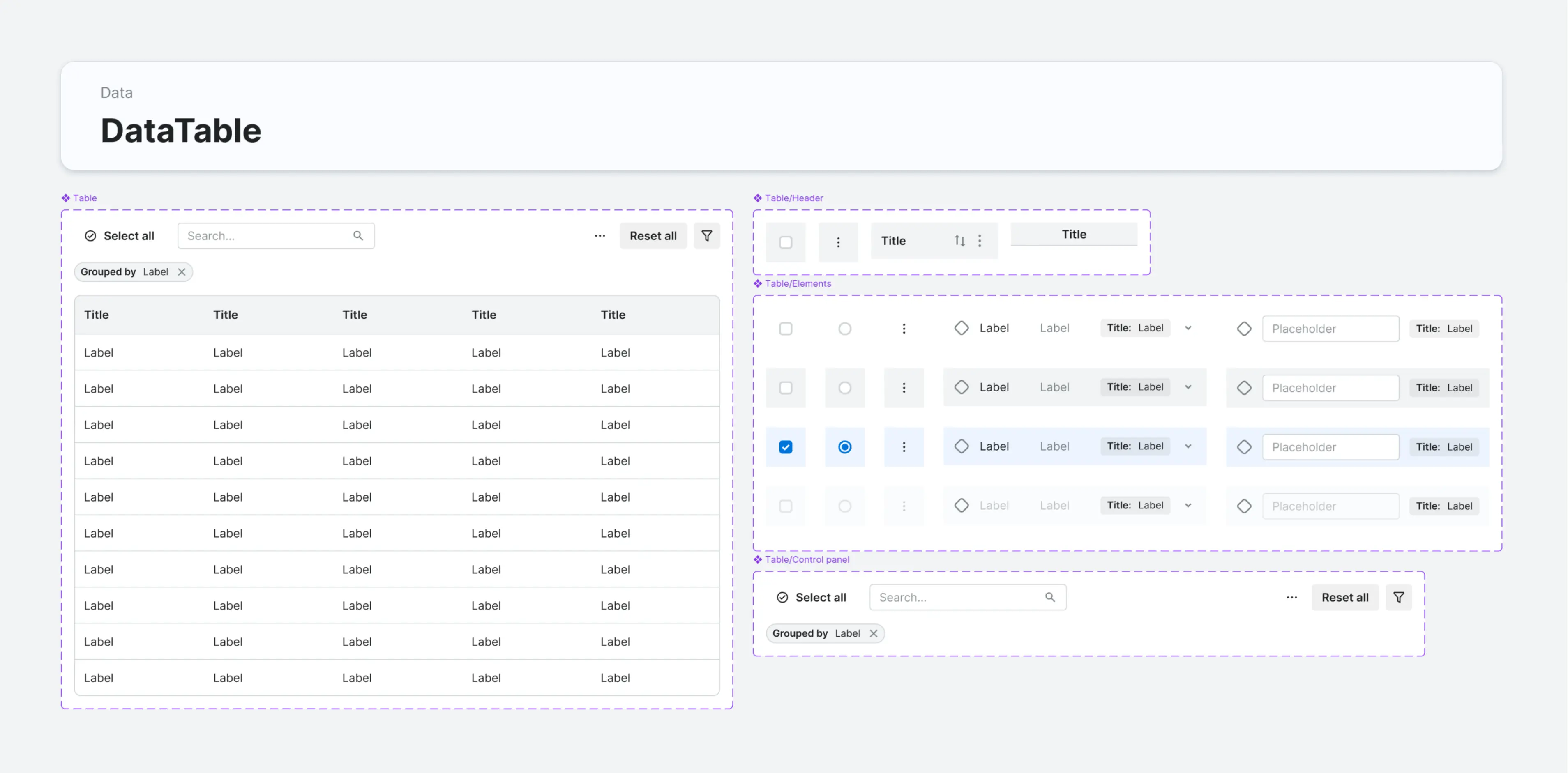Open the Title: Label tag before chevron in first row
Screen dimensions: 1568x773
coord(1135,328)
